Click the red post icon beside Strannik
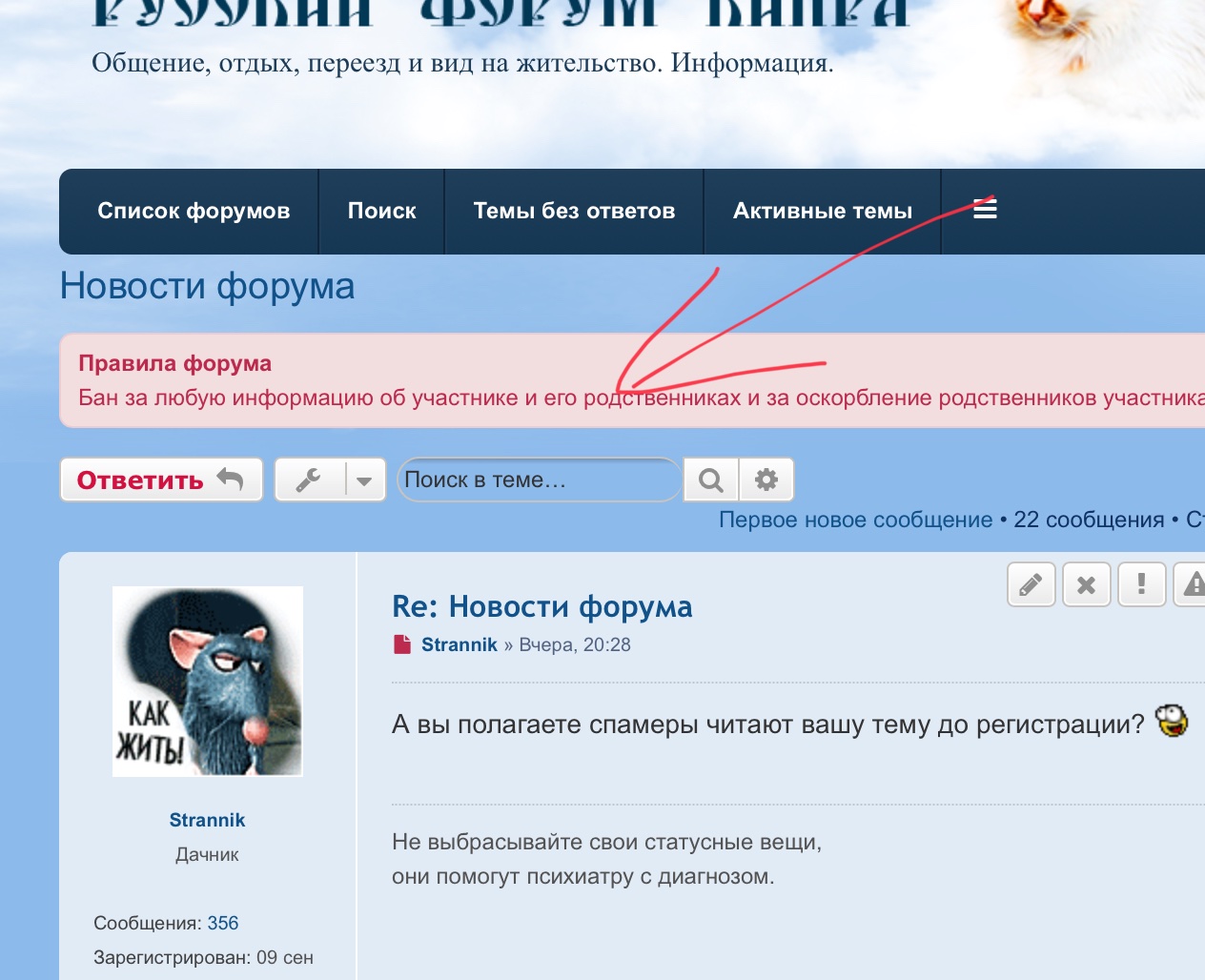The height and width of the screenshot is (980, 1205). [x=402, y=644]
